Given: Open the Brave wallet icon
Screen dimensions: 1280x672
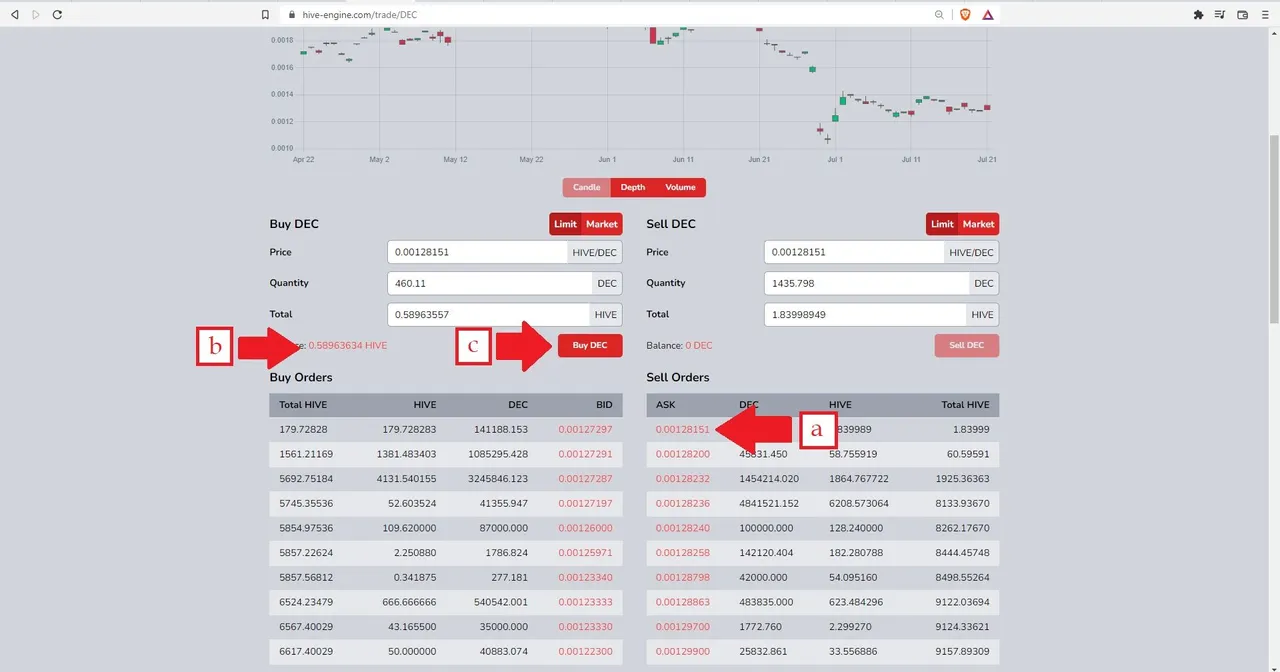Looking at the screenshot, I should (x=1243, y=15).
